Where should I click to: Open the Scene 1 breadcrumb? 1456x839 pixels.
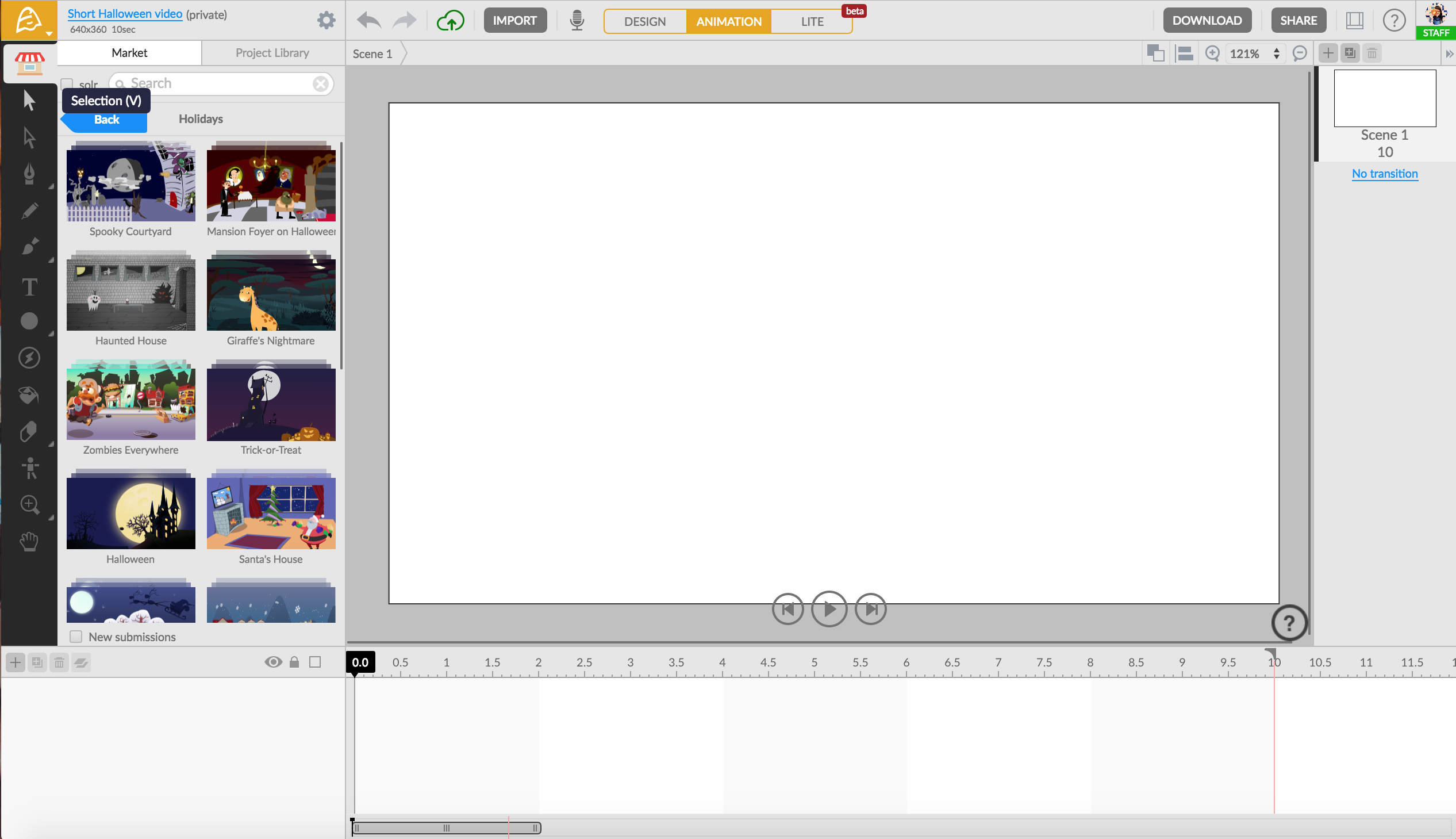372,53
